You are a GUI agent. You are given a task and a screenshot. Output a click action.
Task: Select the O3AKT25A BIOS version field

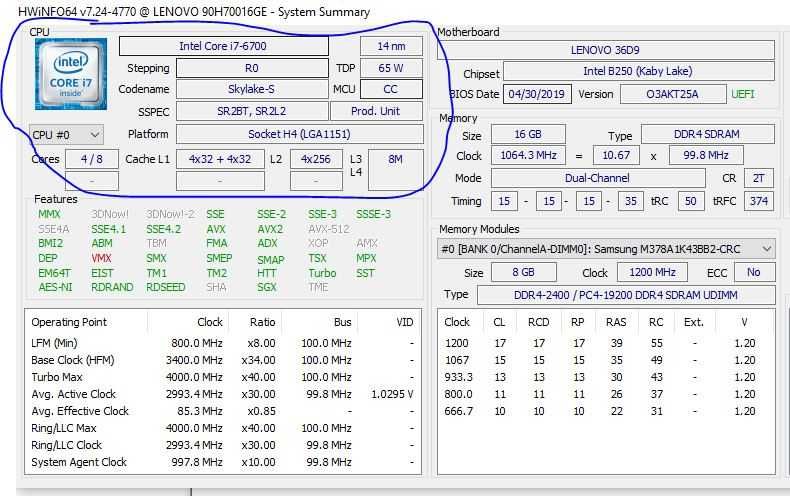[672, 94]
